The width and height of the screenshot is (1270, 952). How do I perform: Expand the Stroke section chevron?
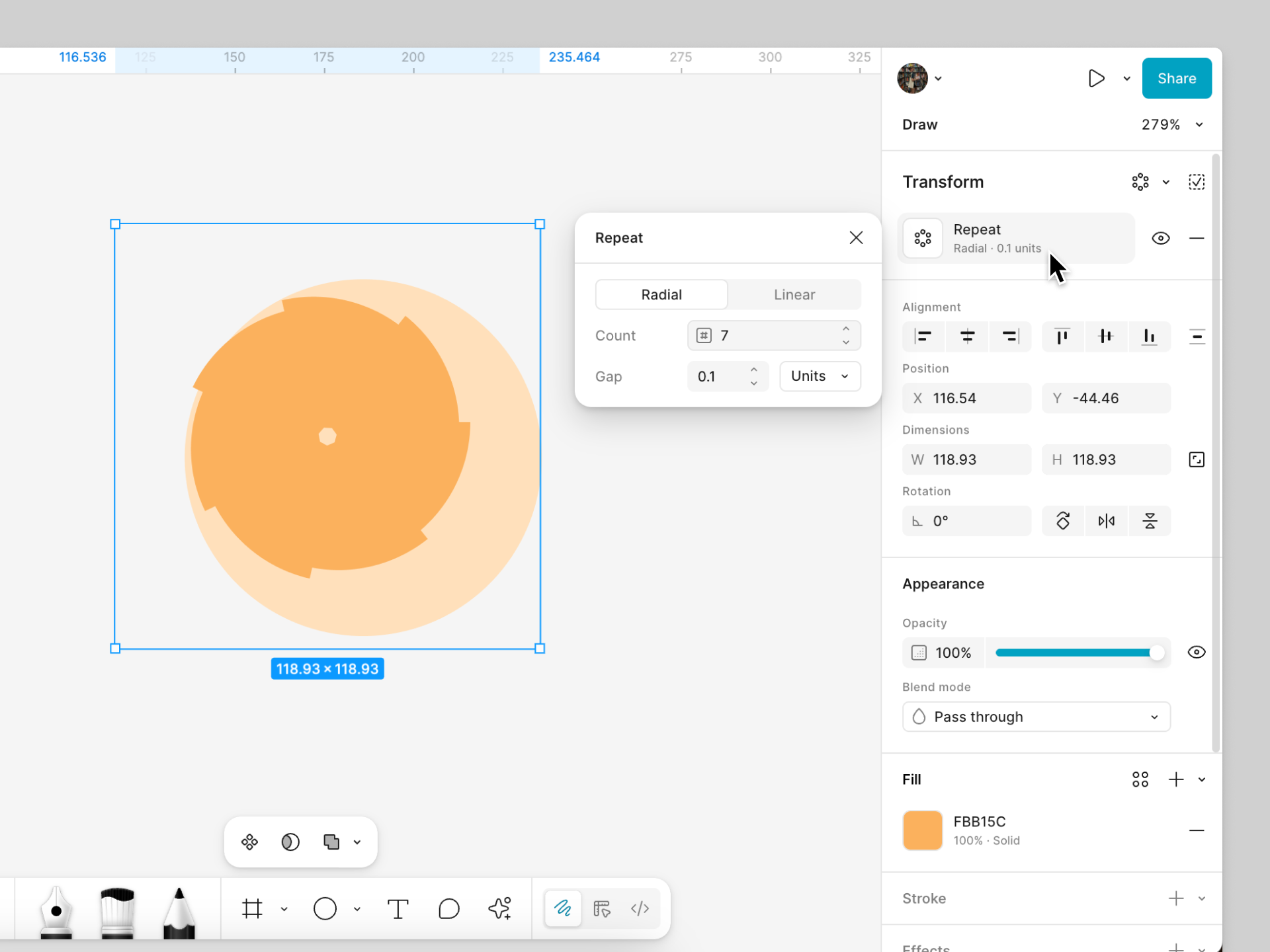(1202, 898)
